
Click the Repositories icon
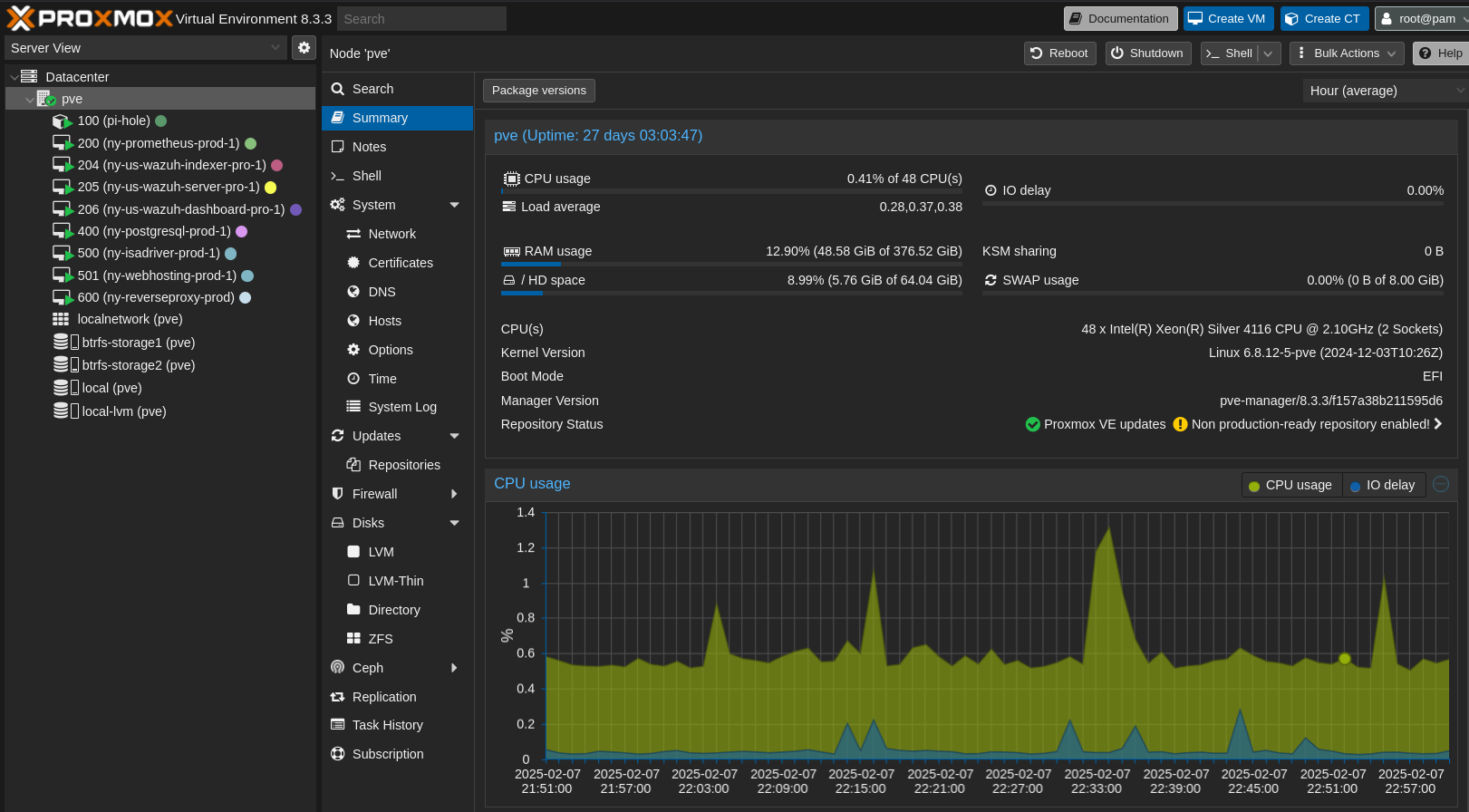coord(354,465)
